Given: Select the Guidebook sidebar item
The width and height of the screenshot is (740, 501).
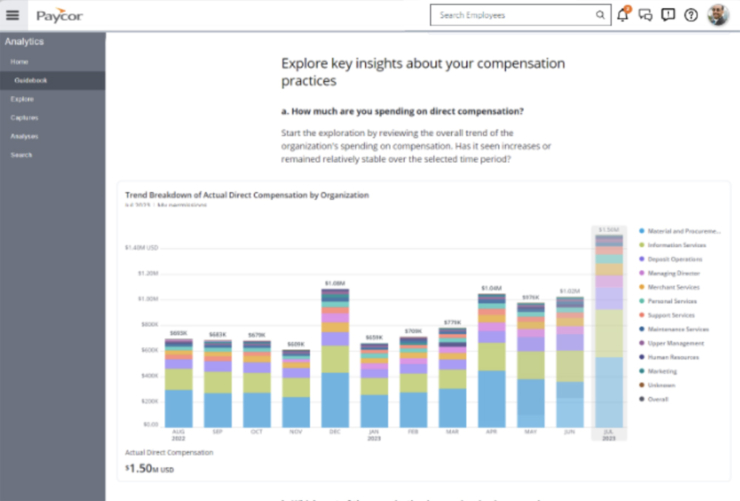Looking at the screenshot, I should [31, 80].
